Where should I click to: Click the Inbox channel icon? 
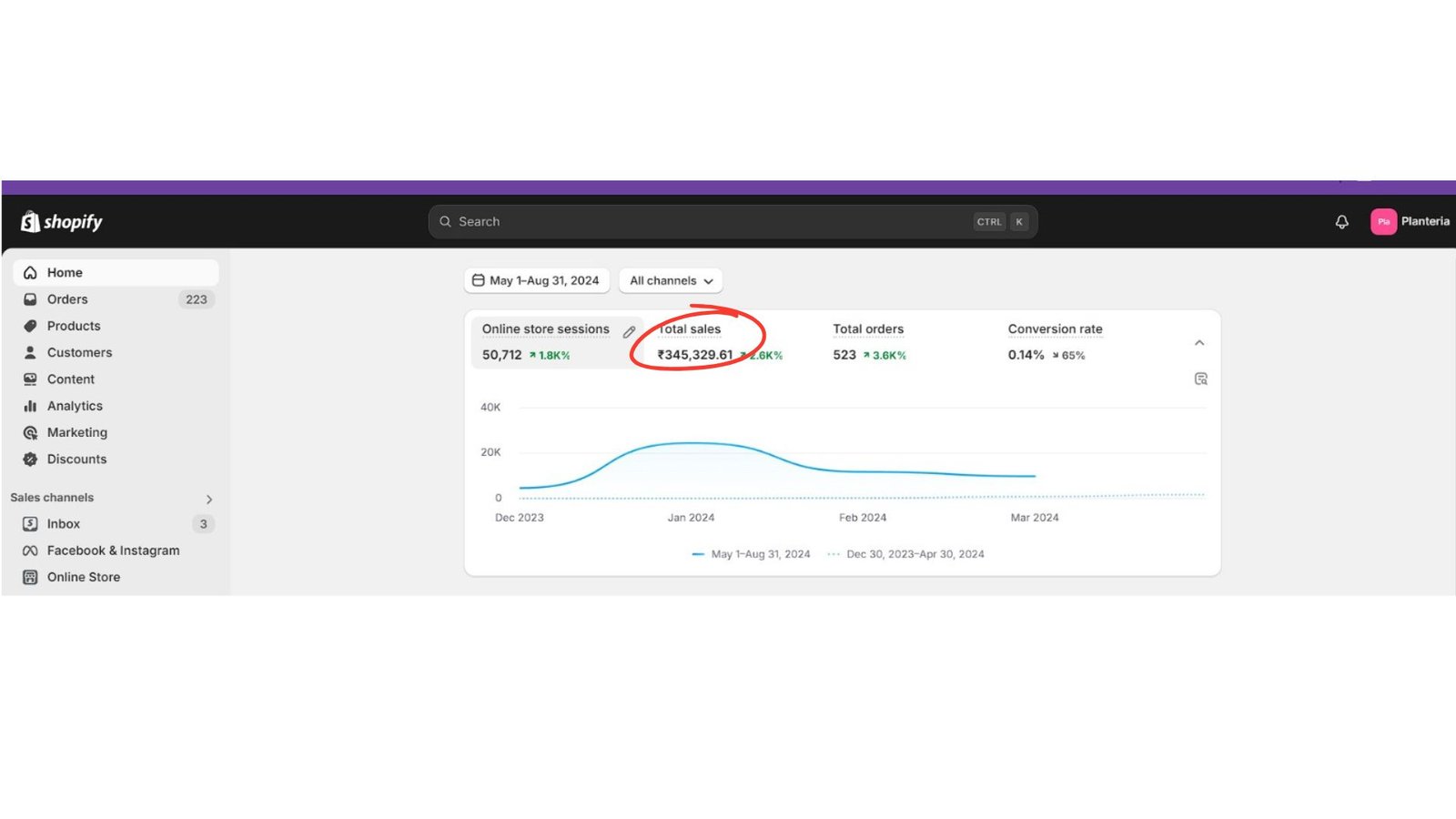point(30,524)
